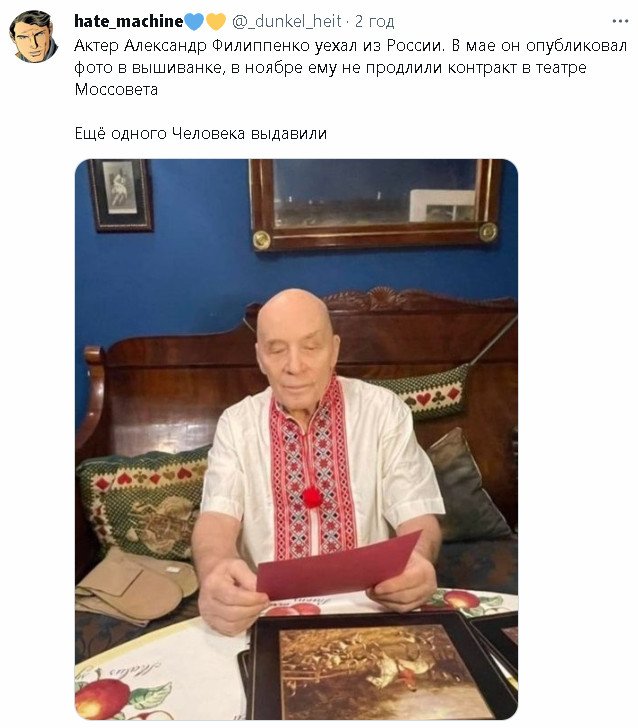The height and width of the screenshot is (728, 638).
Task: Open the tweet's three-dot more options menu
Action: click(x=620, y=21)
